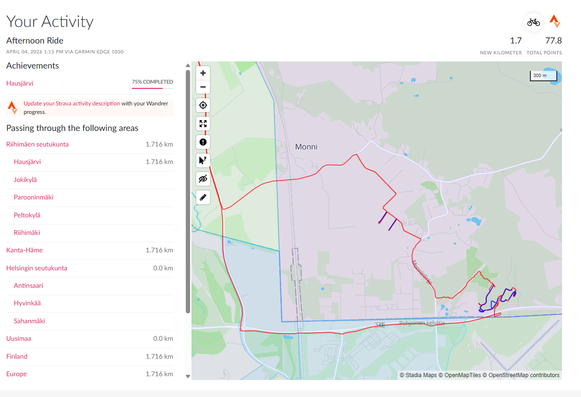Viewport: 581px width, 397px height.
Task: Click the 77.8 total points value
Action: [553, 40]
